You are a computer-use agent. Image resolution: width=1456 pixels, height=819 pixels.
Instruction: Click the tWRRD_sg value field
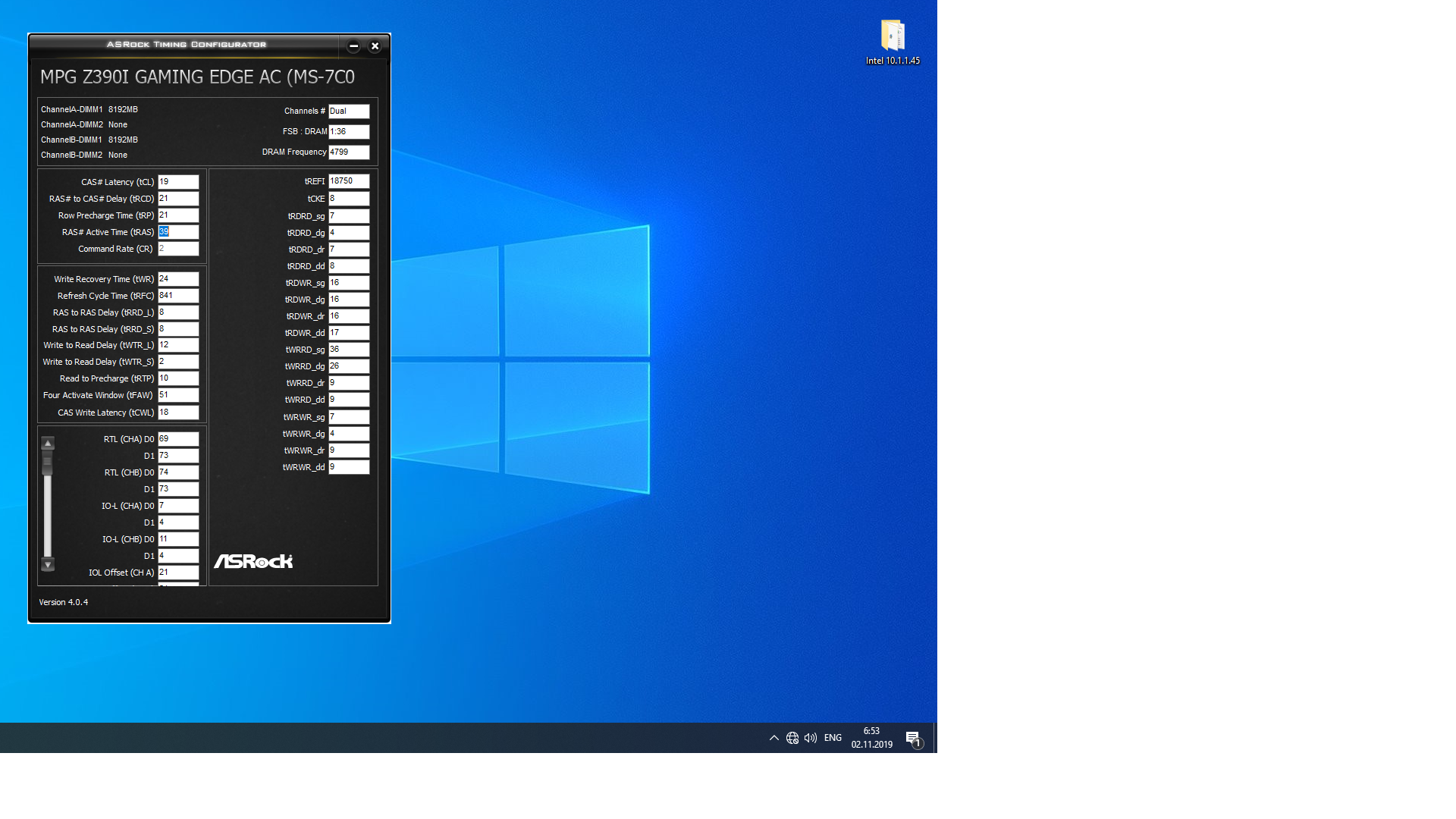[x=349, y=350]
